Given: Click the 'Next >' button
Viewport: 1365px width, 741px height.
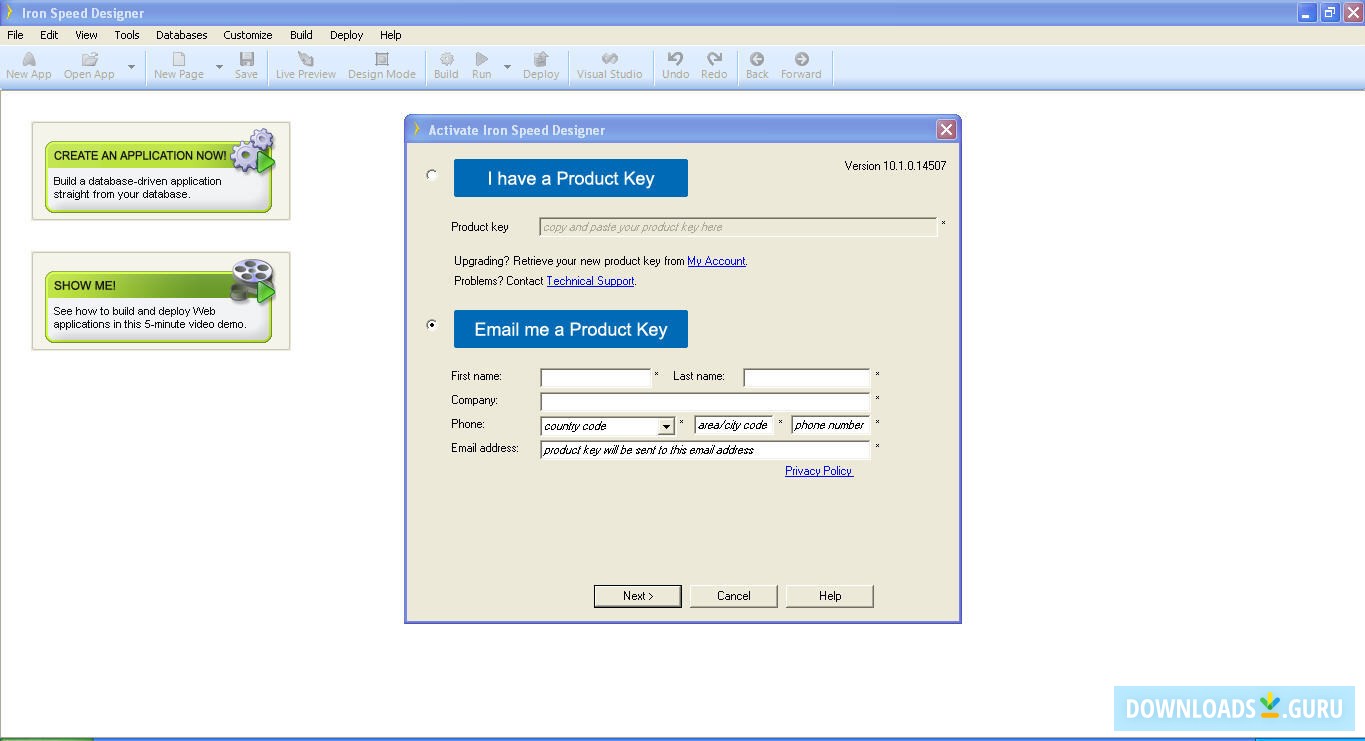Looking at the screenshot, I should [x=637, y=595].
